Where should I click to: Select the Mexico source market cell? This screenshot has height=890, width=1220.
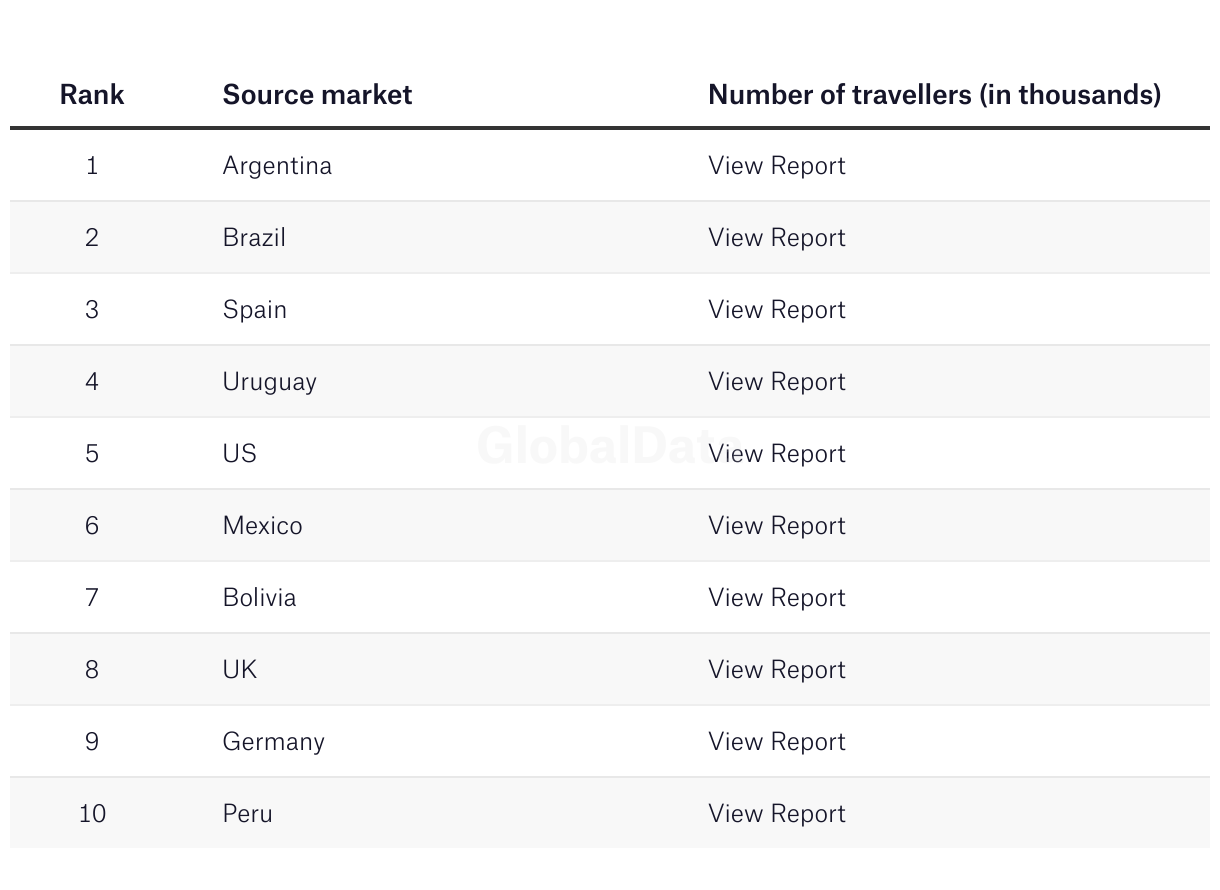262,525
